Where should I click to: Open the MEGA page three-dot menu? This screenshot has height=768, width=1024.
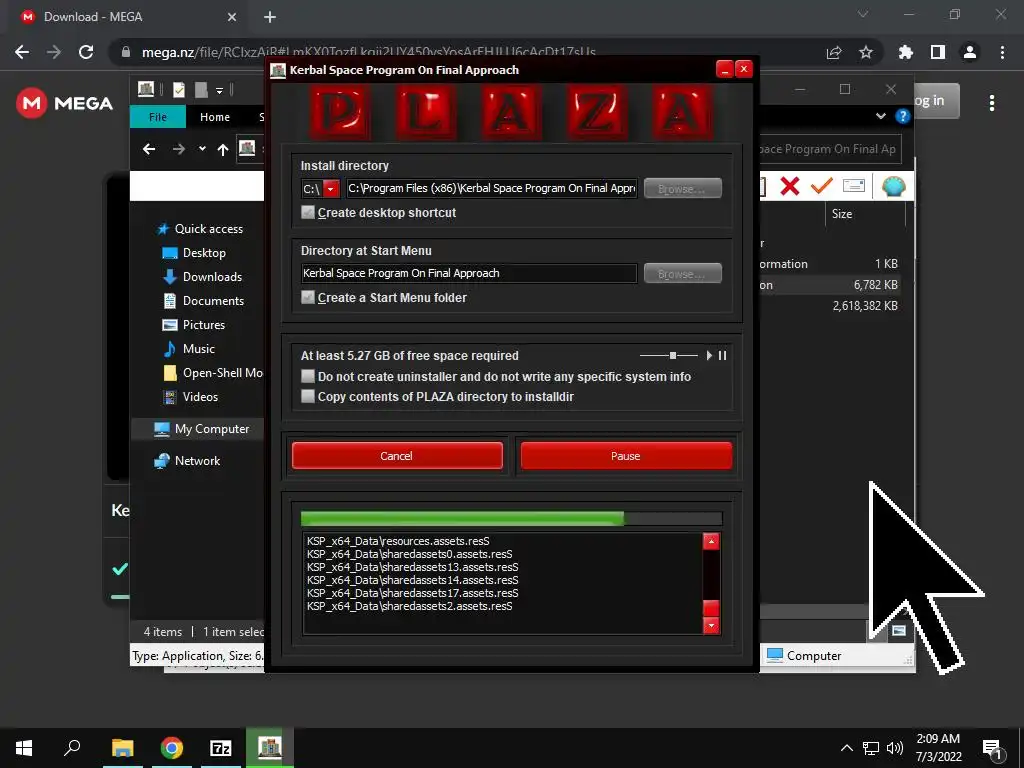[x=992, y=103]
